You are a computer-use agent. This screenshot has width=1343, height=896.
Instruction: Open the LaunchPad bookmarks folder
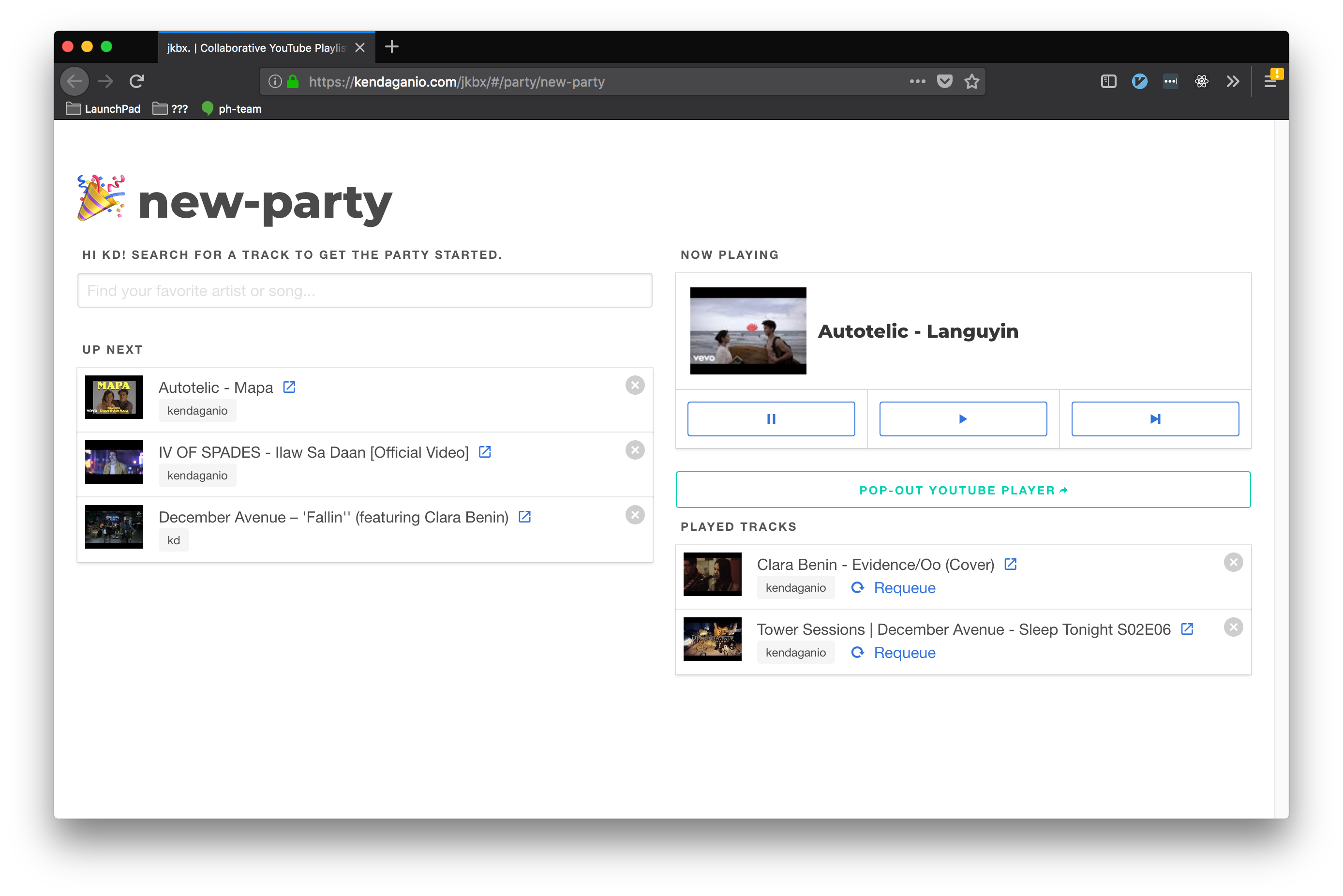[104, 109]
